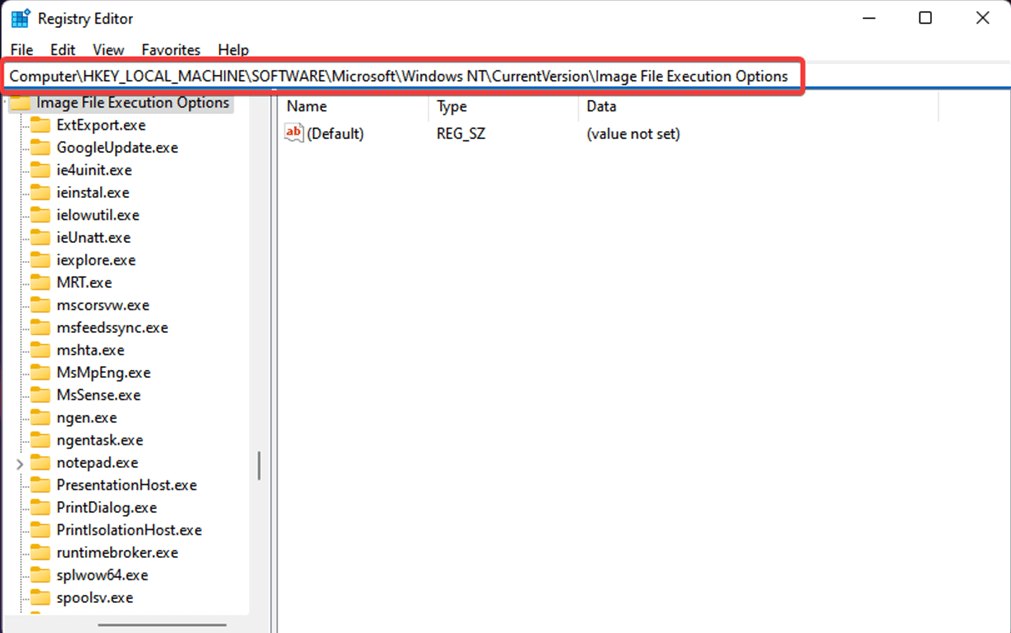1011x633 pixels.
Task: Click the tree pane vertical scrollbar thumb
Action: pos(259,465)
